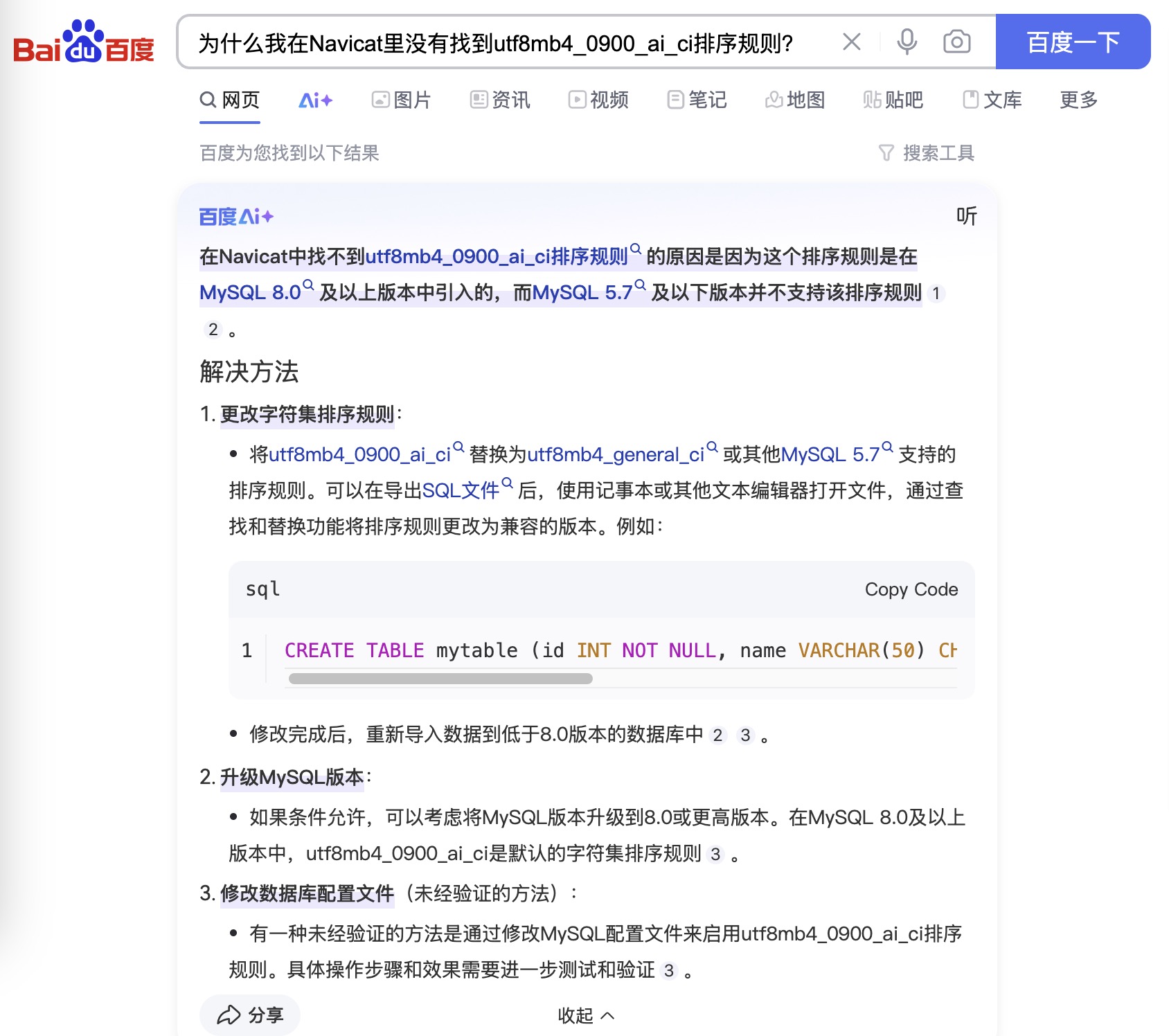The height and width of the screenshot is (1036, 1169).
Task: Switch to the AI+ tab
Action: (316, 100)
